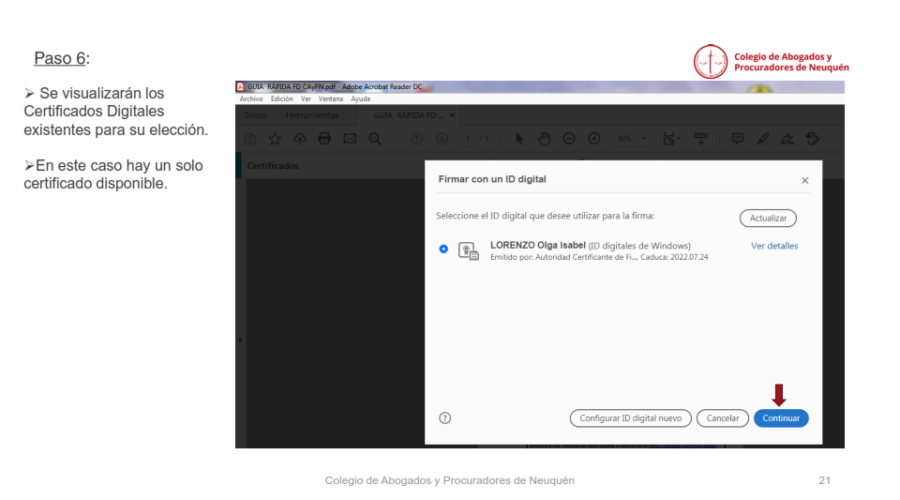Go to previous page with up arrow icon

coord(417,138)
